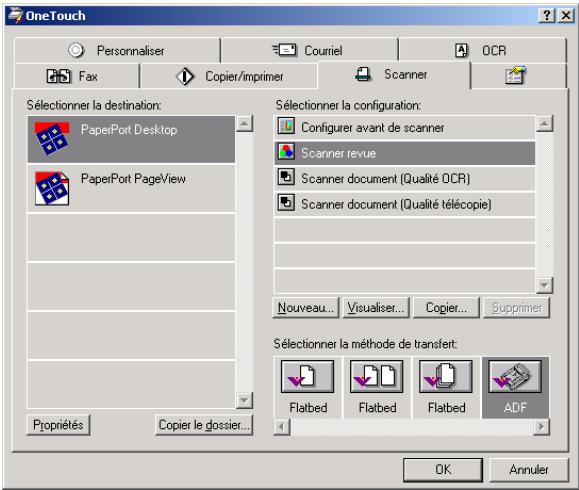The width and height of the screenshot is (579, 490).
Task: Open the unlabeled options tab with the properties icon
Action: click(x=518, y=76)
